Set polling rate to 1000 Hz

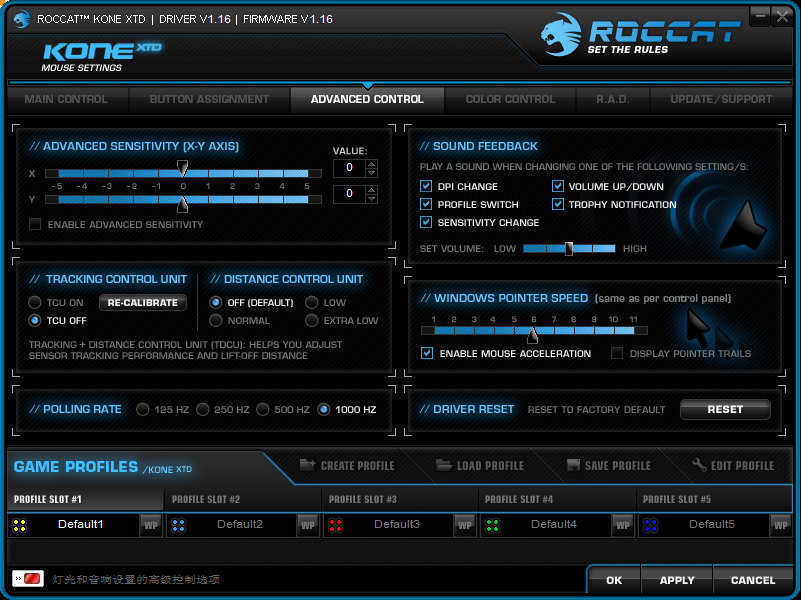(324, 410)
